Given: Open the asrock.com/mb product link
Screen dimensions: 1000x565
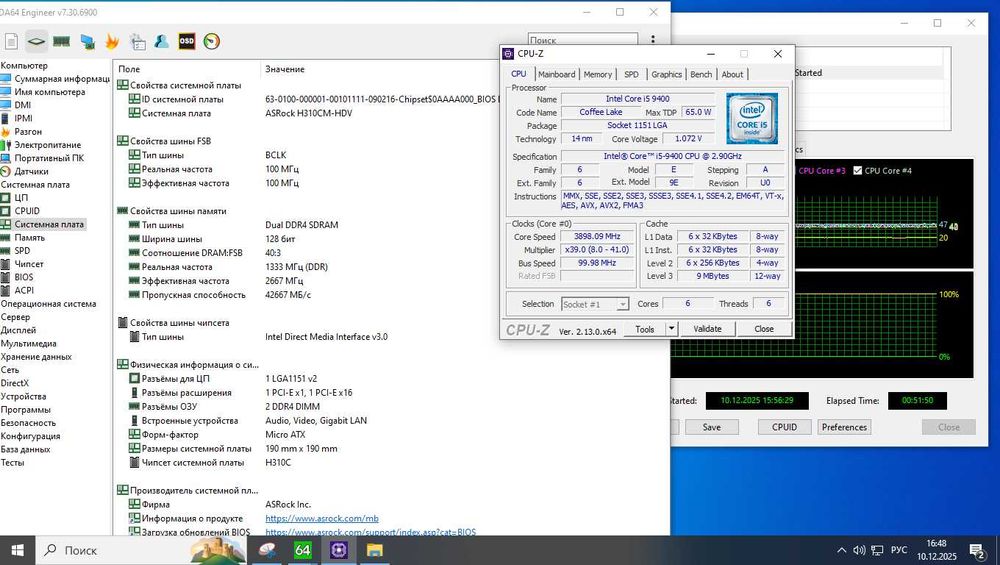Looking at the screenshot, I should pyautogui.click(x=322, y=518).
